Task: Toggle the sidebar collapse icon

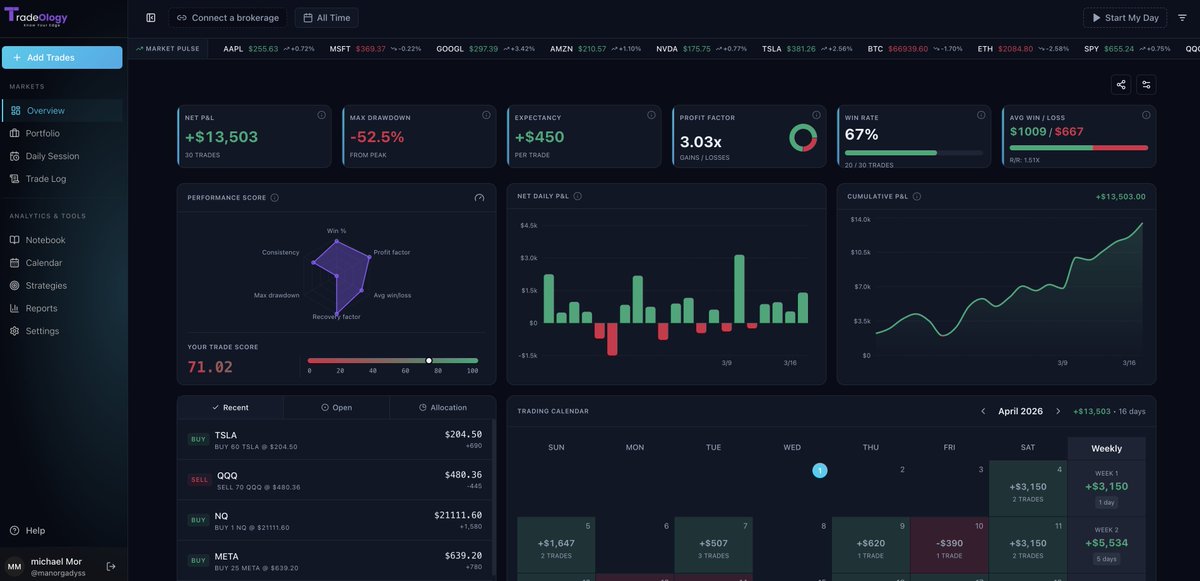Action: click(151, 18)
